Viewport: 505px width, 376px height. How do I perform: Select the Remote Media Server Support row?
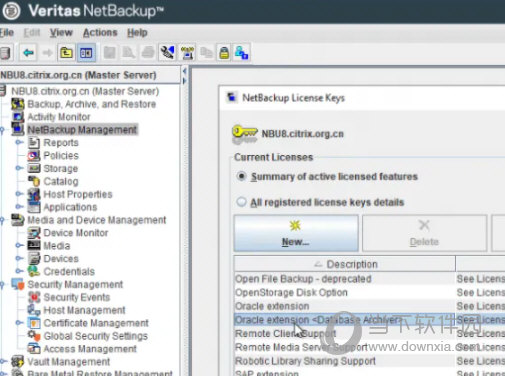tap(345, 347)
